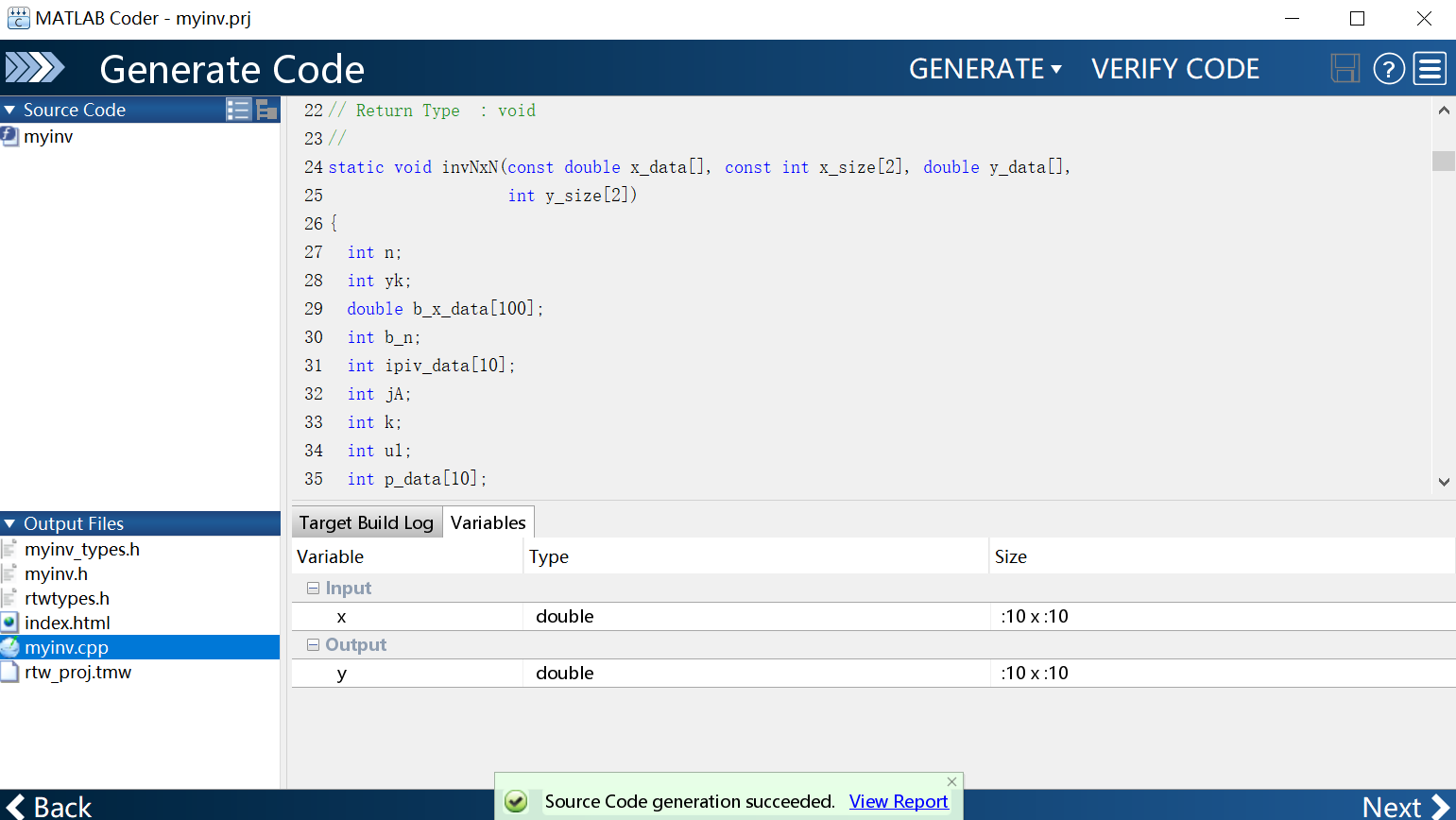
Task: Collapse the Output variables group
Action: point(313,644)
